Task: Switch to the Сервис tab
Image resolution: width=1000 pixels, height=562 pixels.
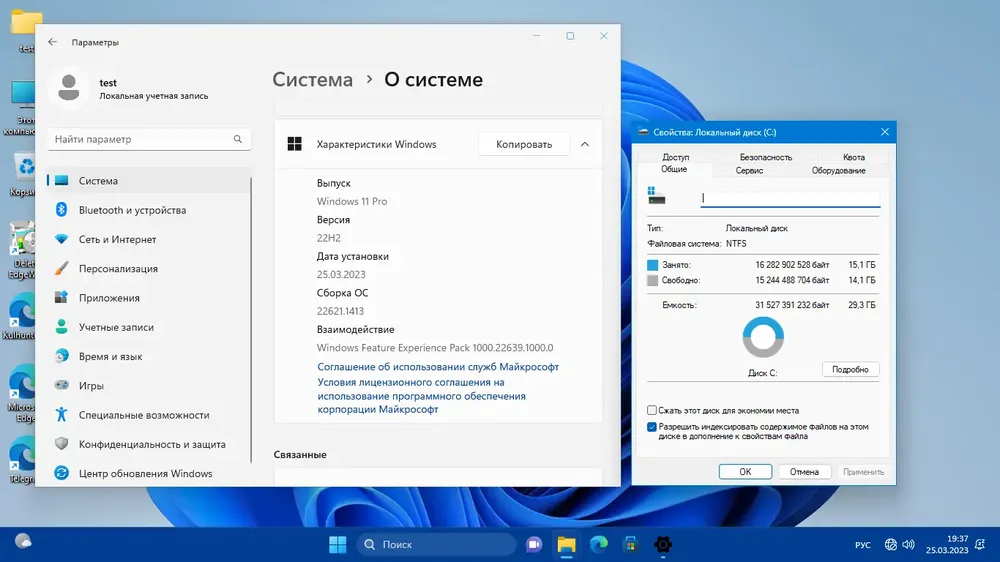Action: click(x=749, y=170)
